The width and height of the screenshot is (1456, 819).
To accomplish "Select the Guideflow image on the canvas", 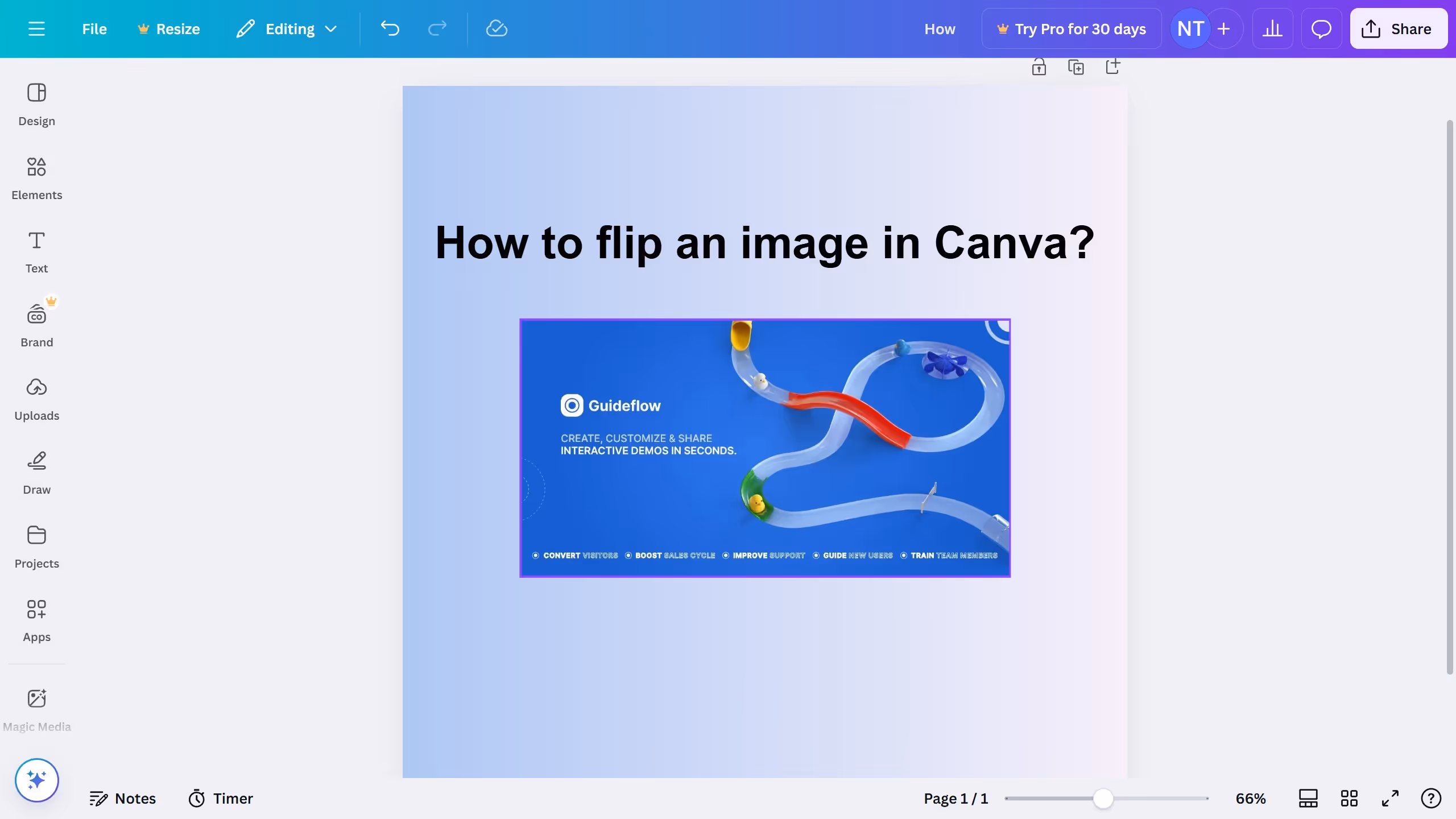I will (764, 448).
